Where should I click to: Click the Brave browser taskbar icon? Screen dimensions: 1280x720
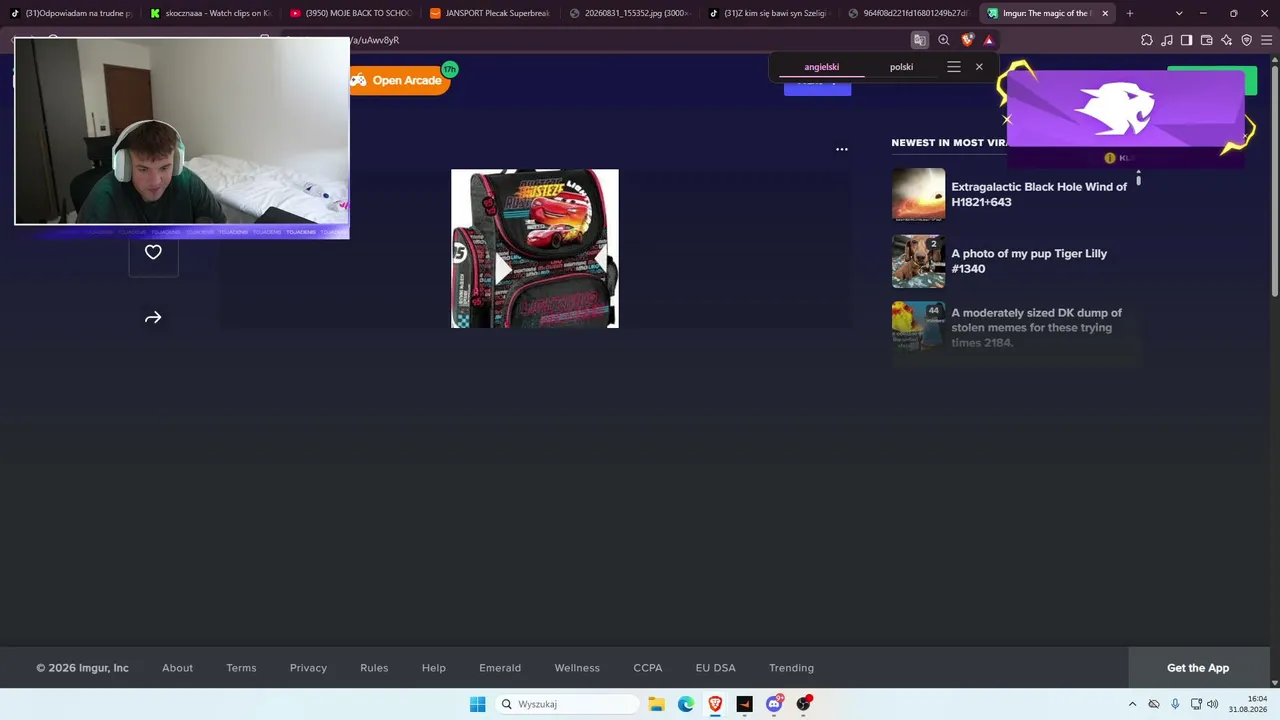pos(715,704)
